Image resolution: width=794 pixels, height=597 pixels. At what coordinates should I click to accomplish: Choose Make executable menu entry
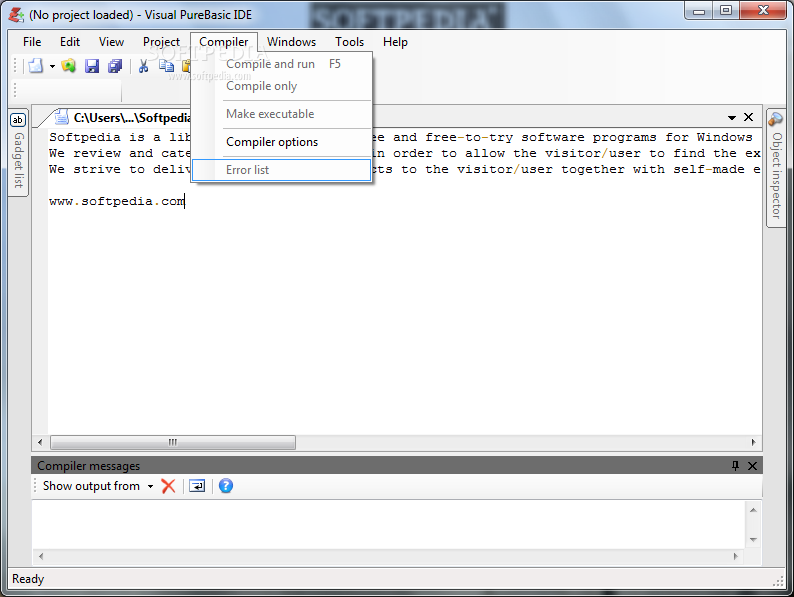282,114
